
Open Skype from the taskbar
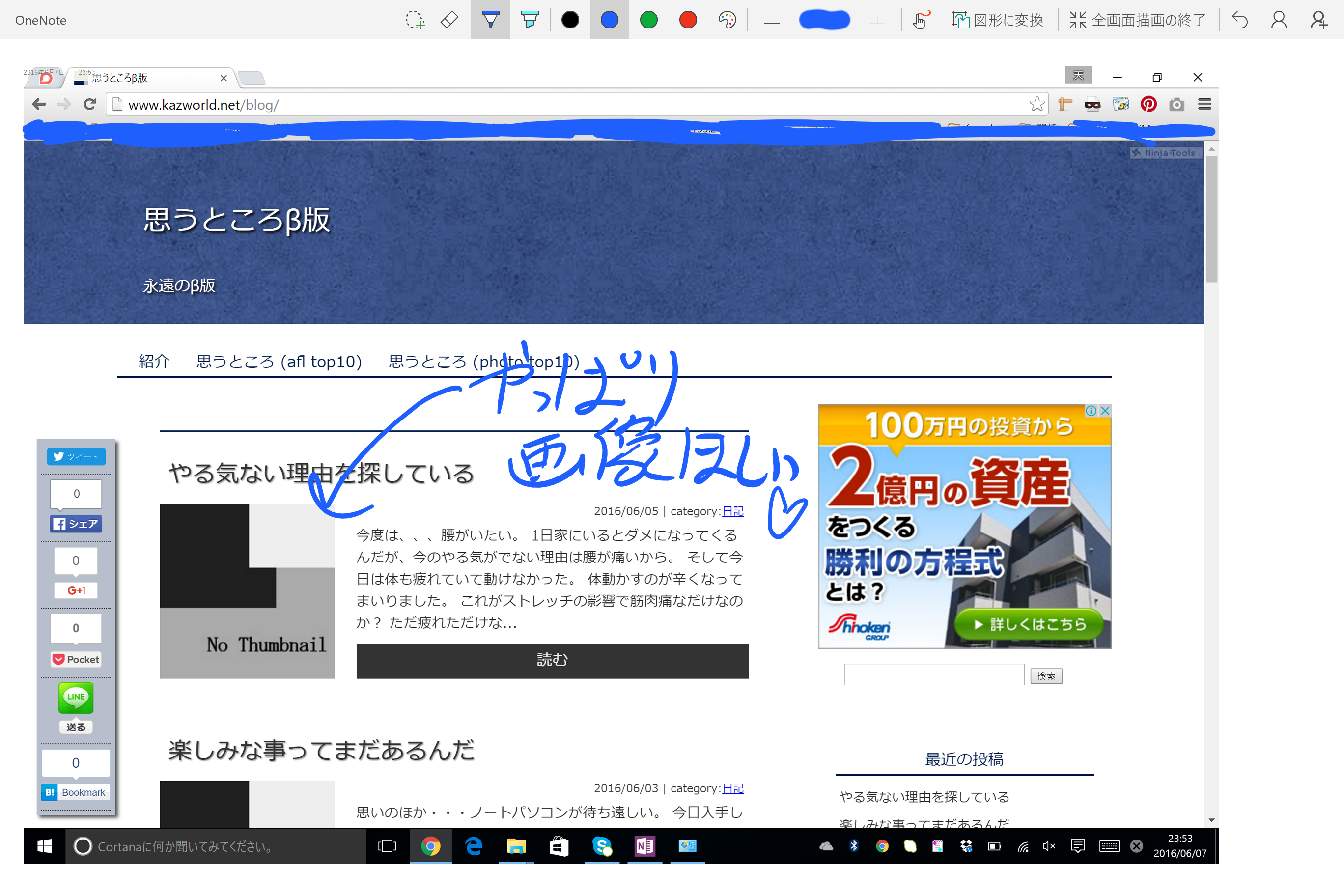[602, 846]
